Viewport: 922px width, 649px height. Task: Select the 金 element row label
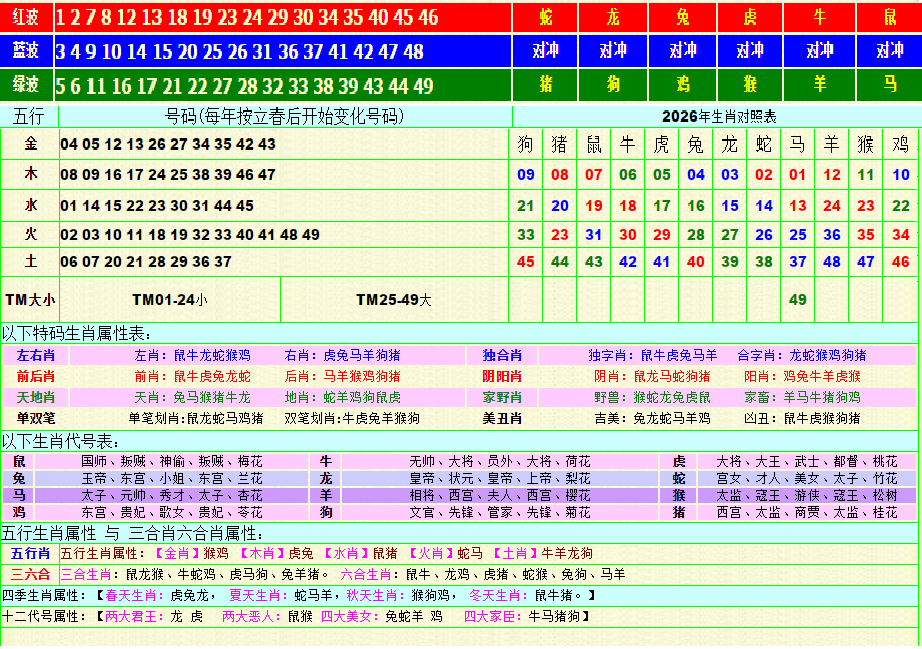[31, 144]
